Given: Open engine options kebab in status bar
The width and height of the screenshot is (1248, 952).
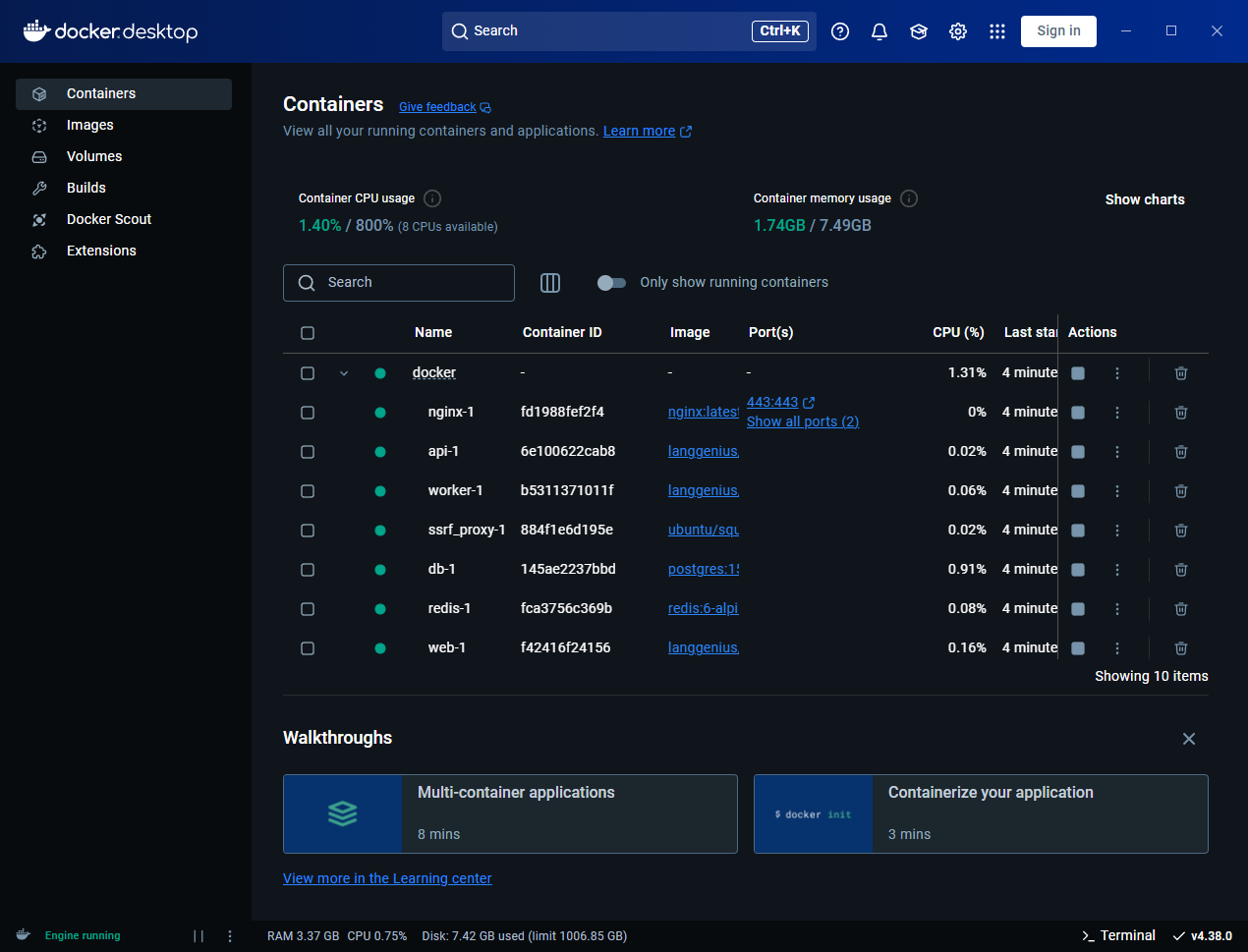Looking at the screenshot, I should pyautogui.click(x=230, y=936).
